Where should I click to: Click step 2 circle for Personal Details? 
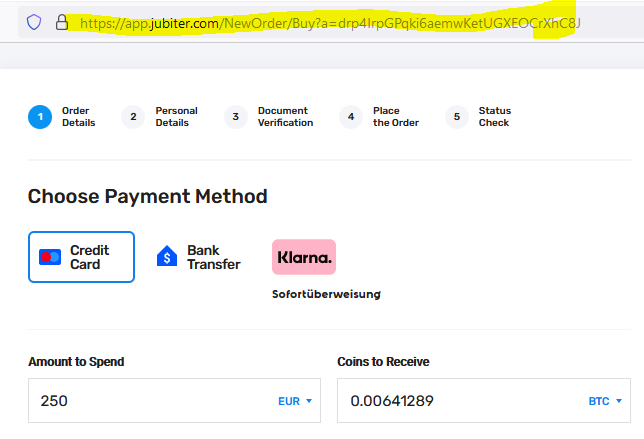[133, 117]
